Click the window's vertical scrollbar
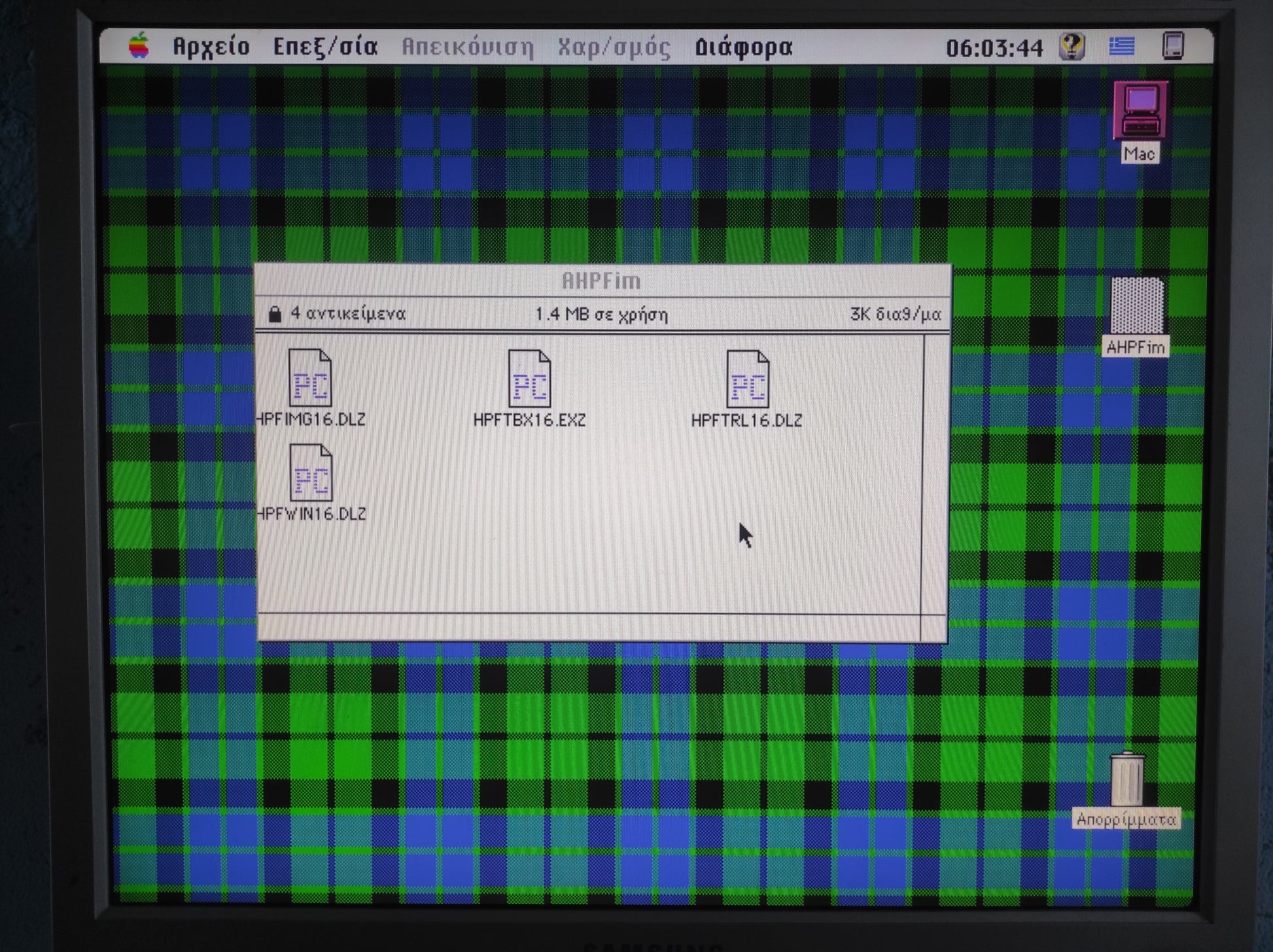1273x952 pixels. [935, 474]
